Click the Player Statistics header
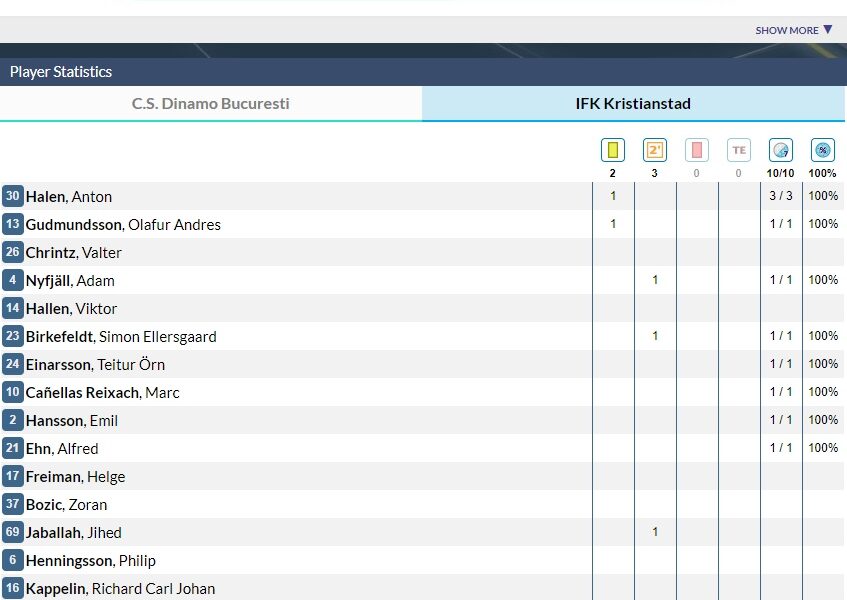This screenshot has height=600, width=847. [61, 72]
